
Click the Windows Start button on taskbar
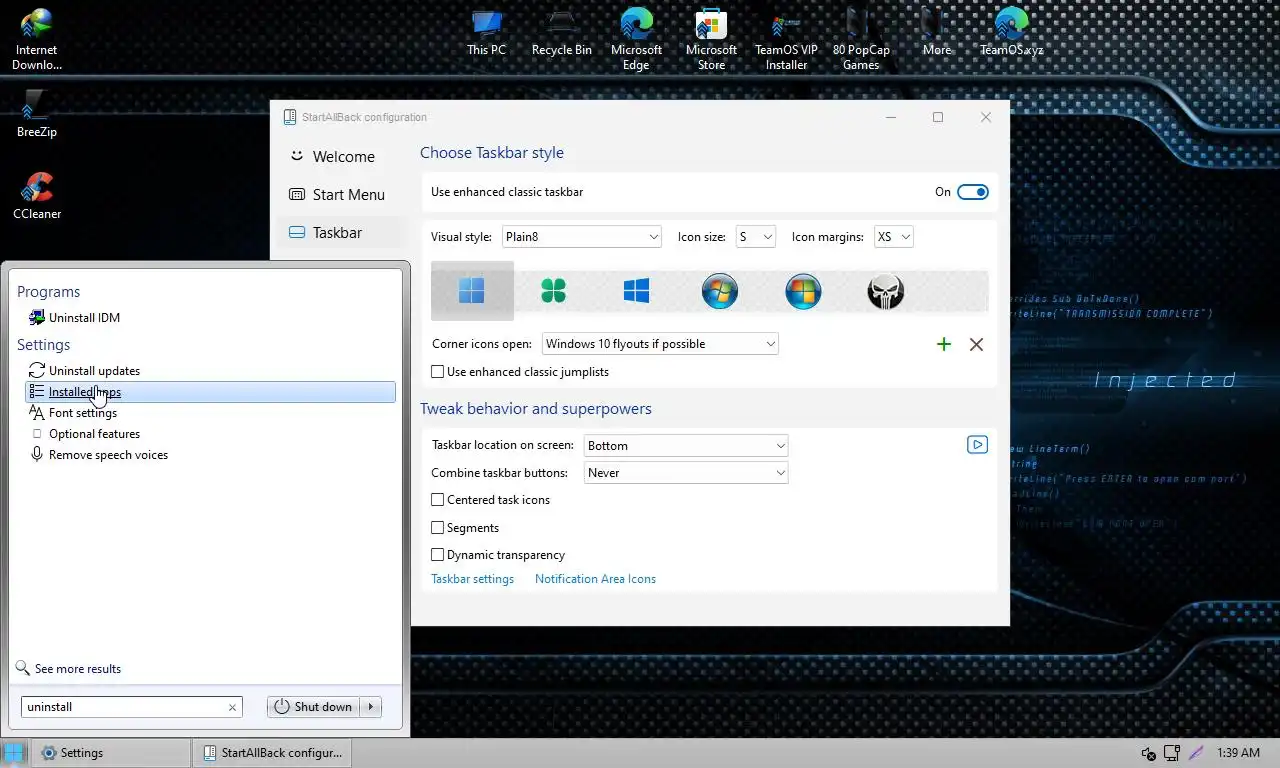click(x=14, y=753)
